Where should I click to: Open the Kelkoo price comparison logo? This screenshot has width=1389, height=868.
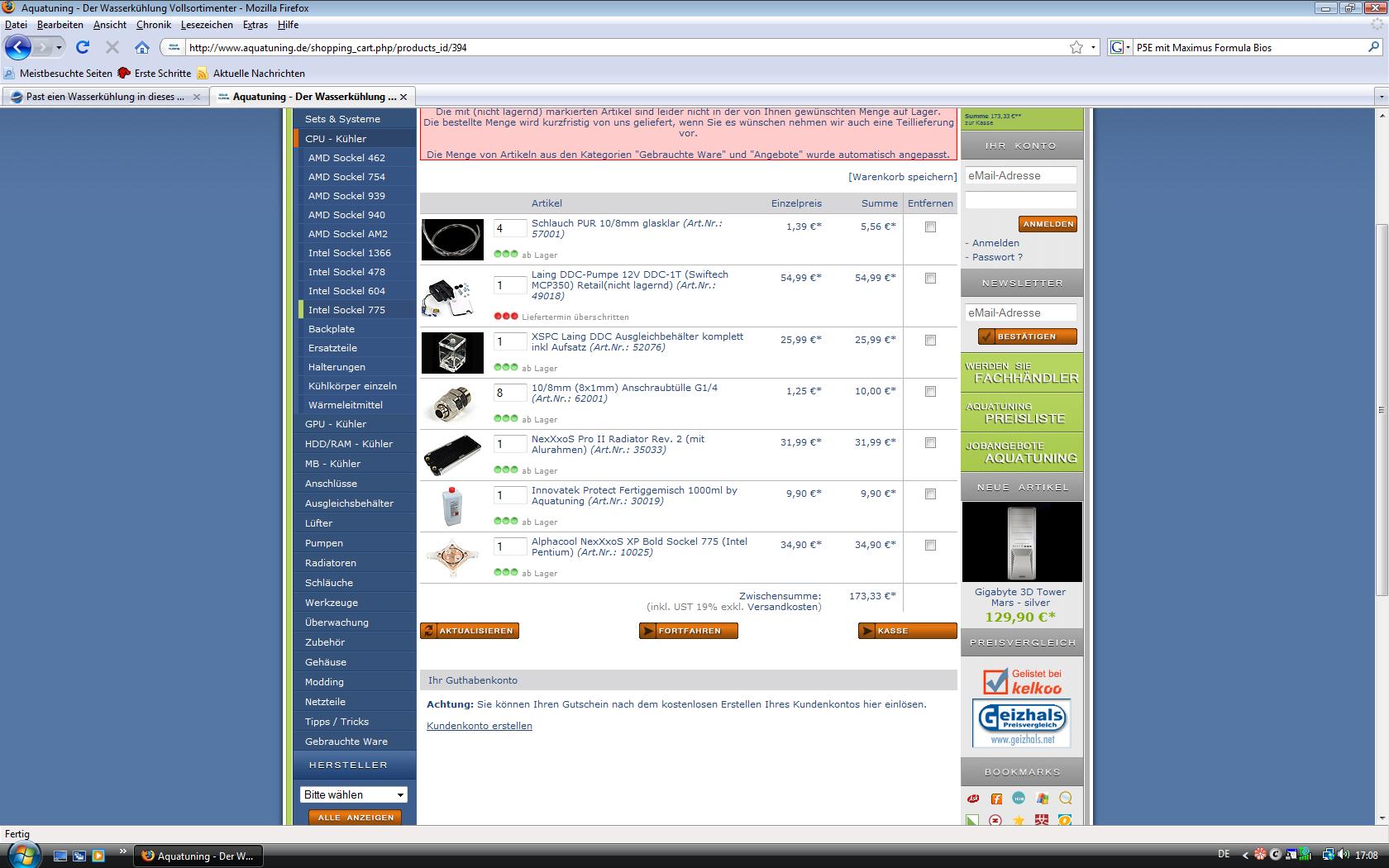point(1022,681)
